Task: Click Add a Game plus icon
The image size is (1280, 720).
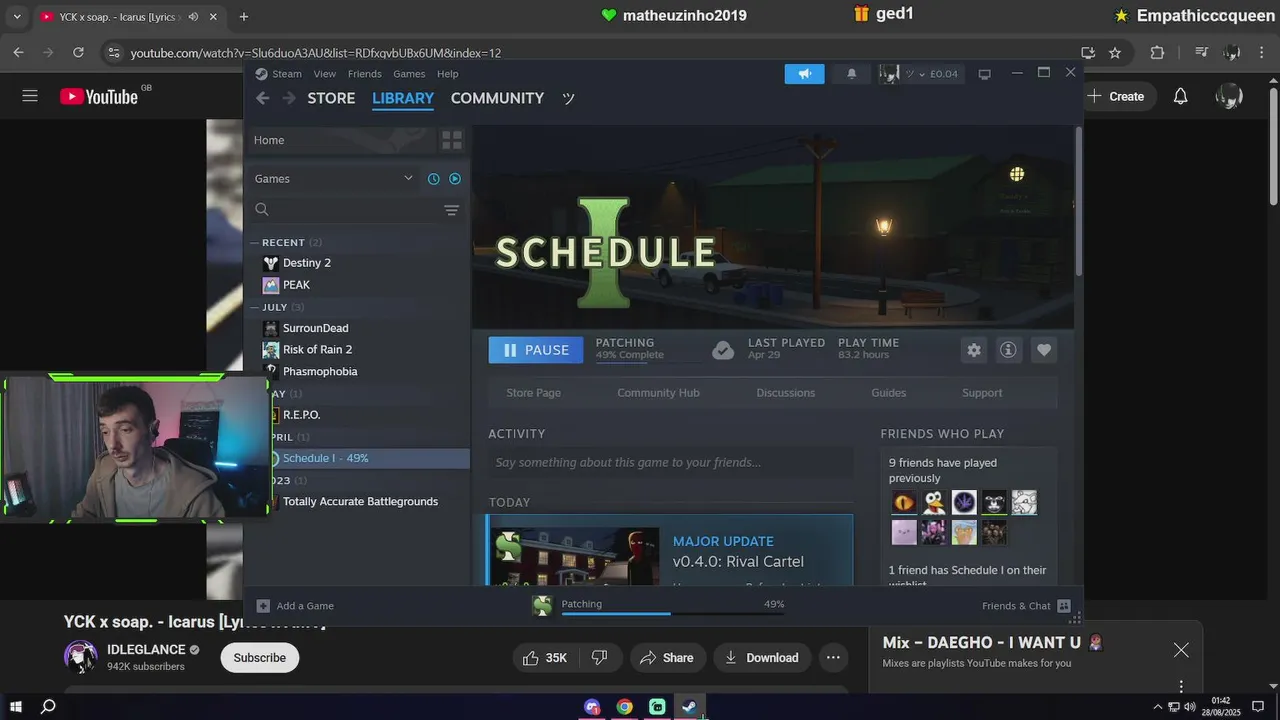Action: pyautogui.click(x=263, y=606)
